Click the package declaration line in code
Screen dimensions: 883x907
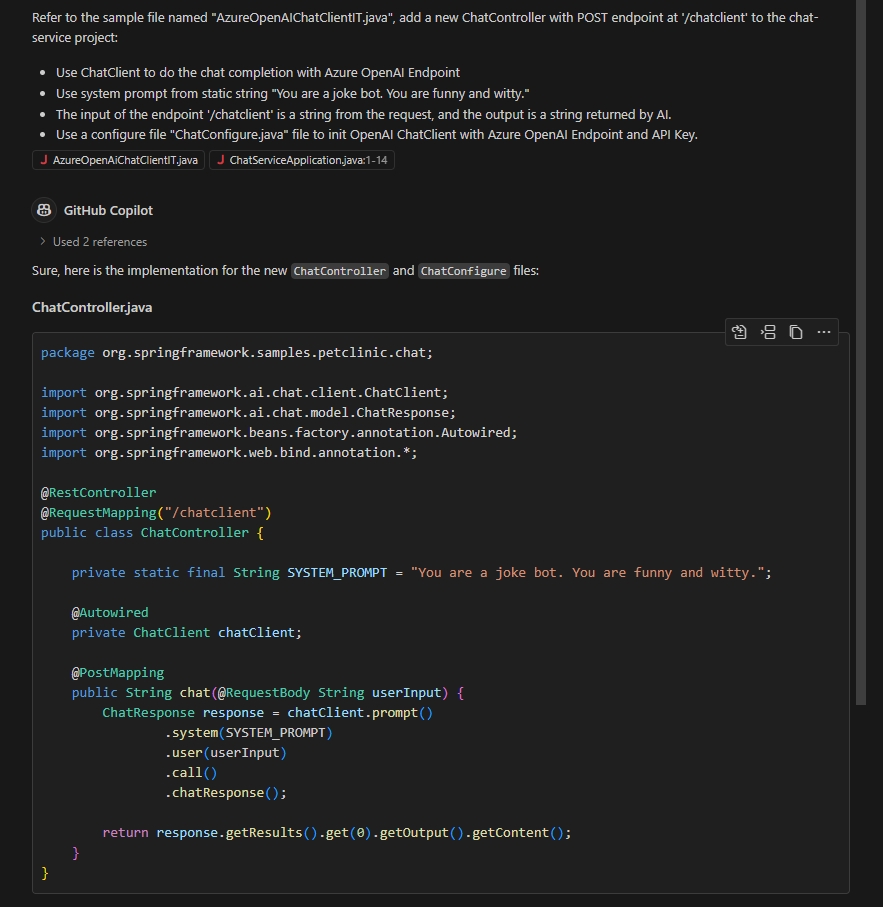[237, 352]
